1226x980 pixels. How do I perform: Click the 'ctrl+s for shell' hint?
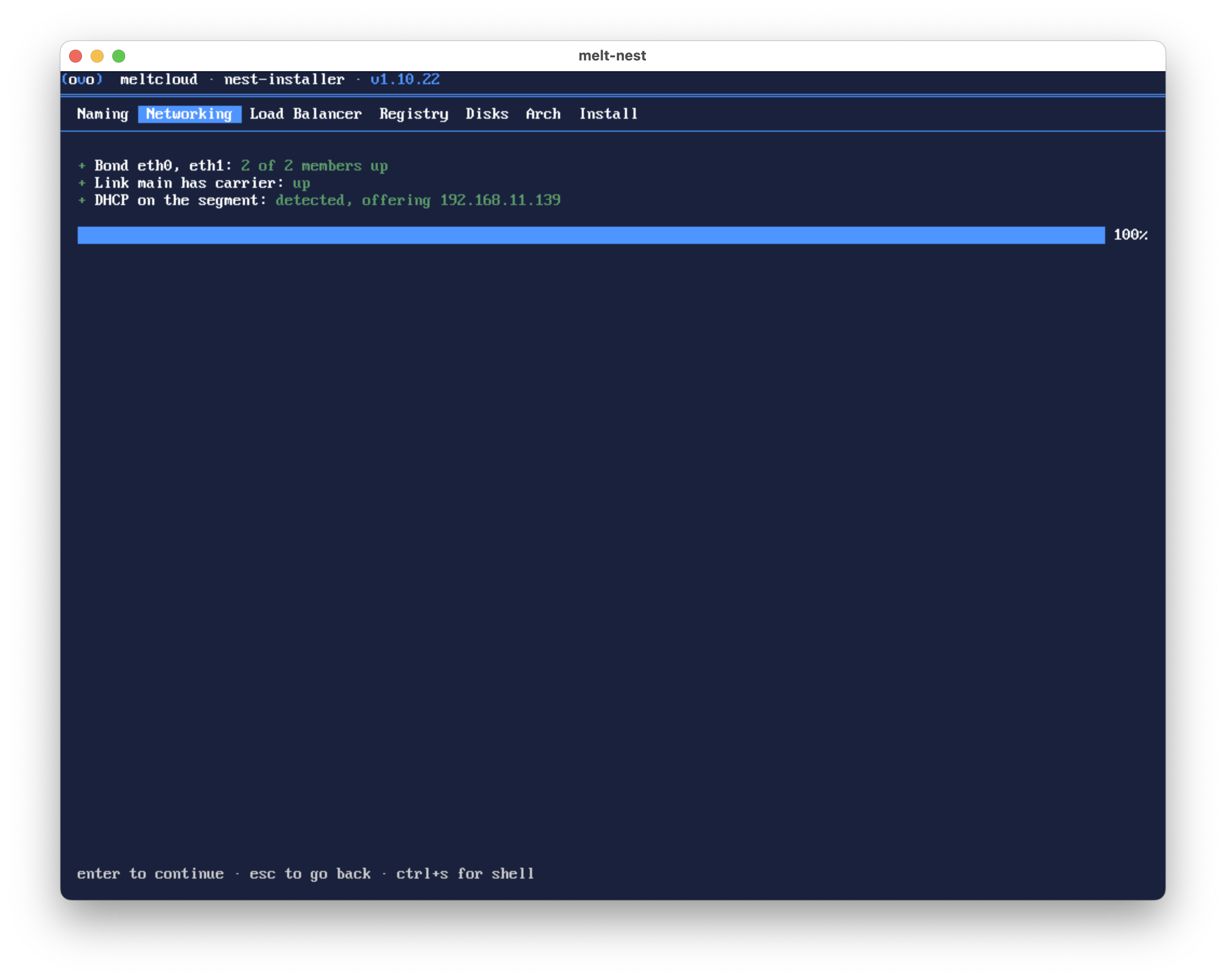(x=465, y=874)
